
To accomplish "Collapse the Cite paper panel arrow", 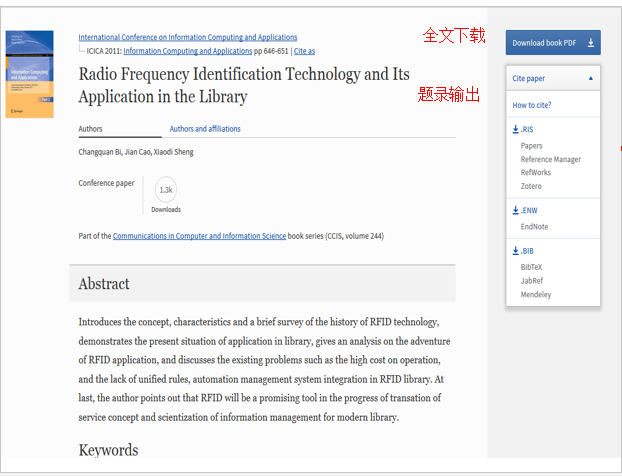I will (591, 78).
